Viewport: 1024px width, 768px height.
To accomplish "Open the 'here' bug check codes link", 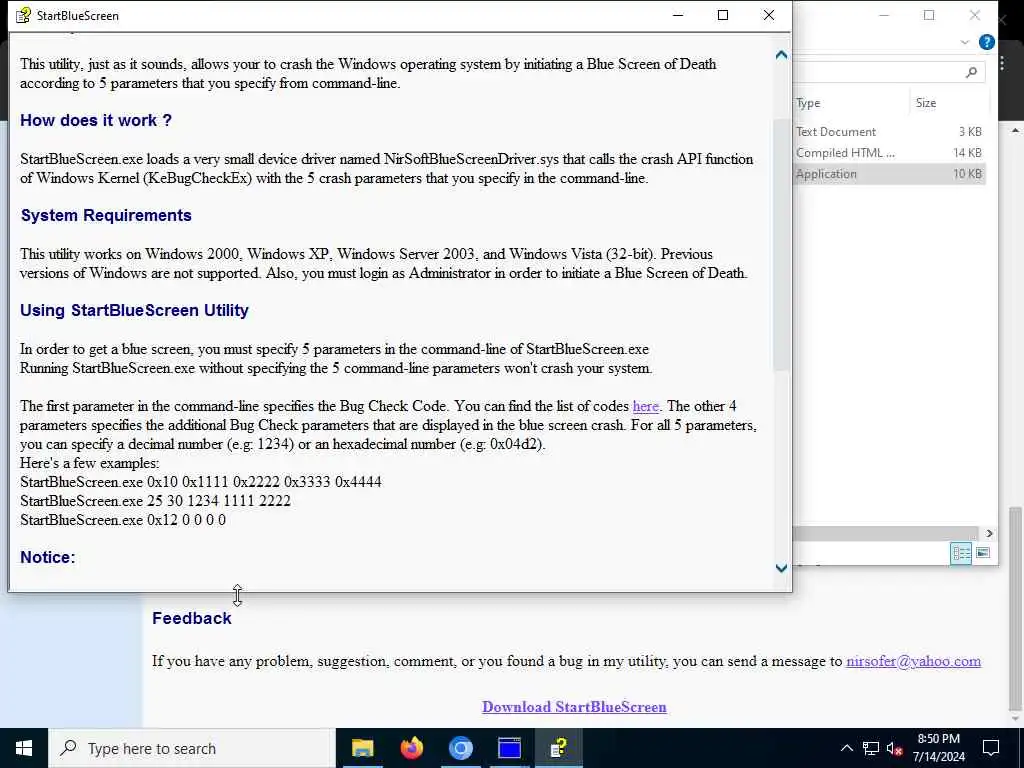I will (x=645, y=406).
